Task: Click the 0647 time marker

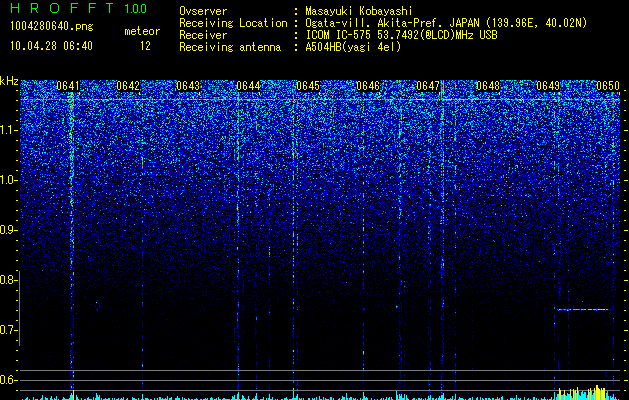Action: point(428,86)
